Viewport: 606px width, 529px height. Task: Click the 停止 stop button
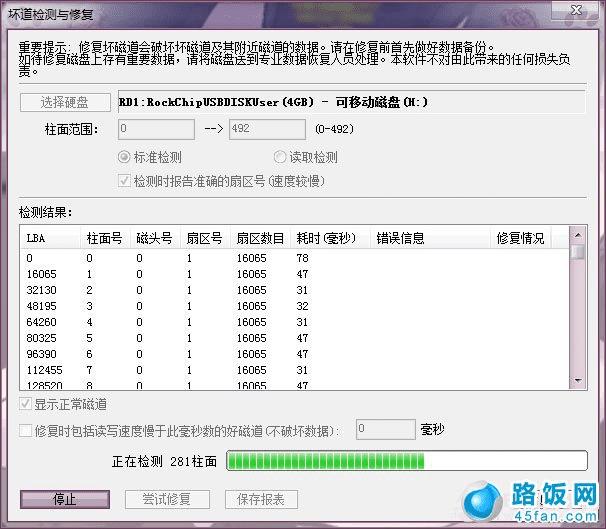[65, 500]
